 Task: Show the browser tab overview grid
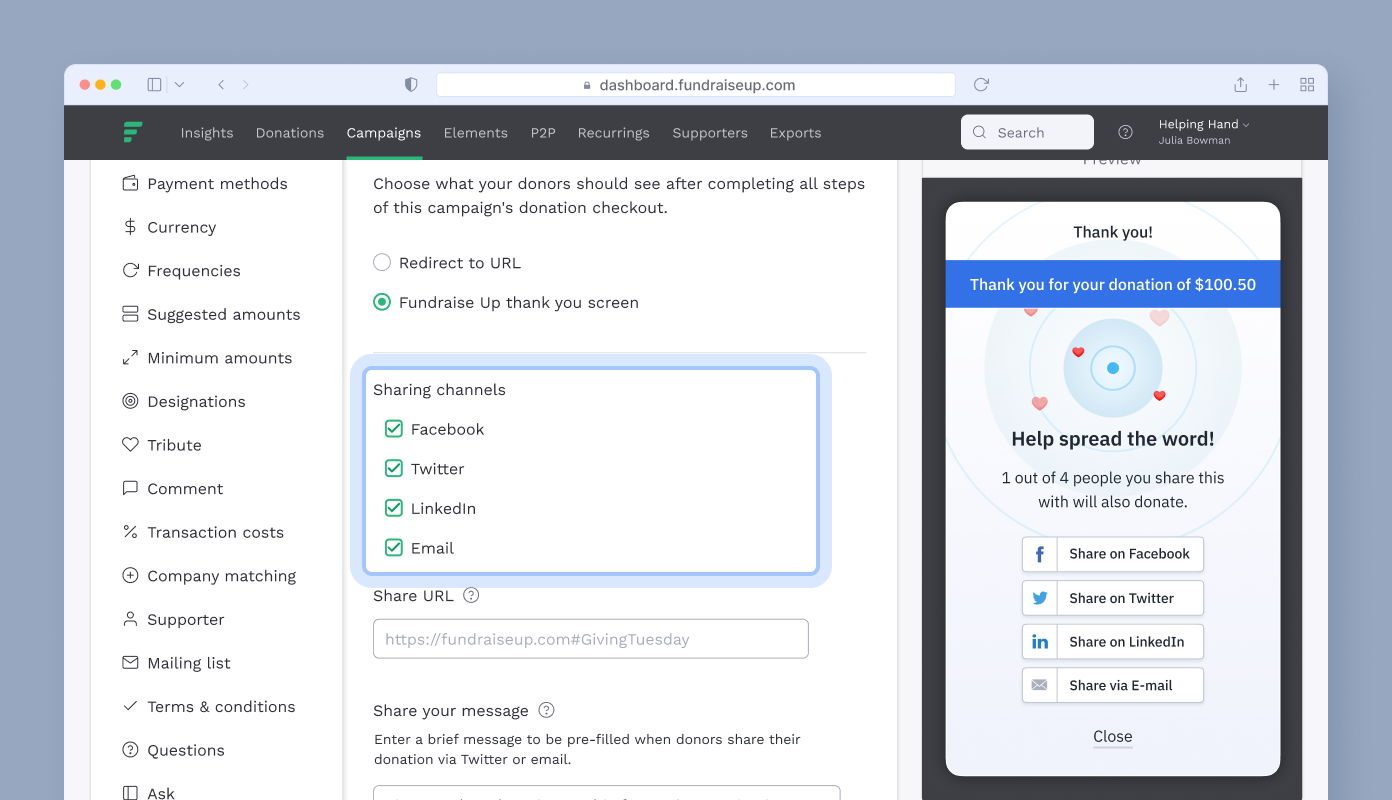pyautogui.click(x=1307, y=85)
